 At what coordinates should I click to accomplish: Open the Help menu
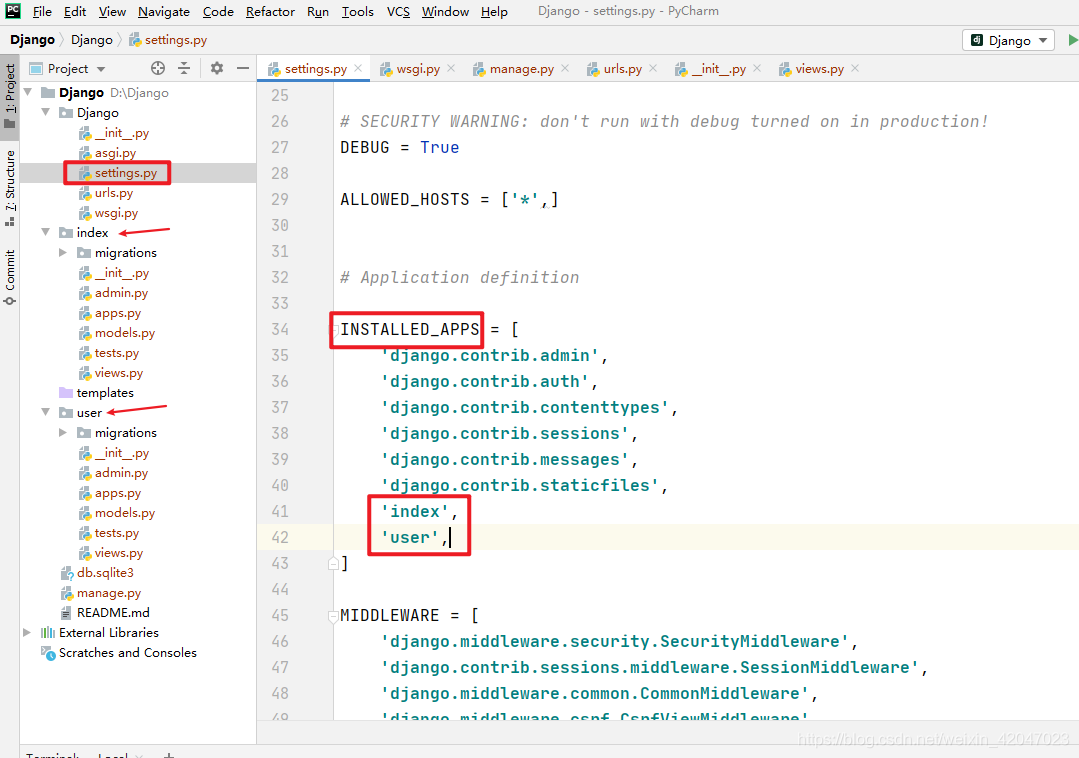coord(494,12)
